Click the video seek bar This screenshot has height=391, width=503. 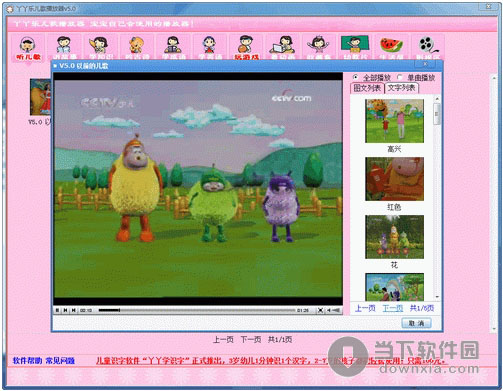(197, 310)
